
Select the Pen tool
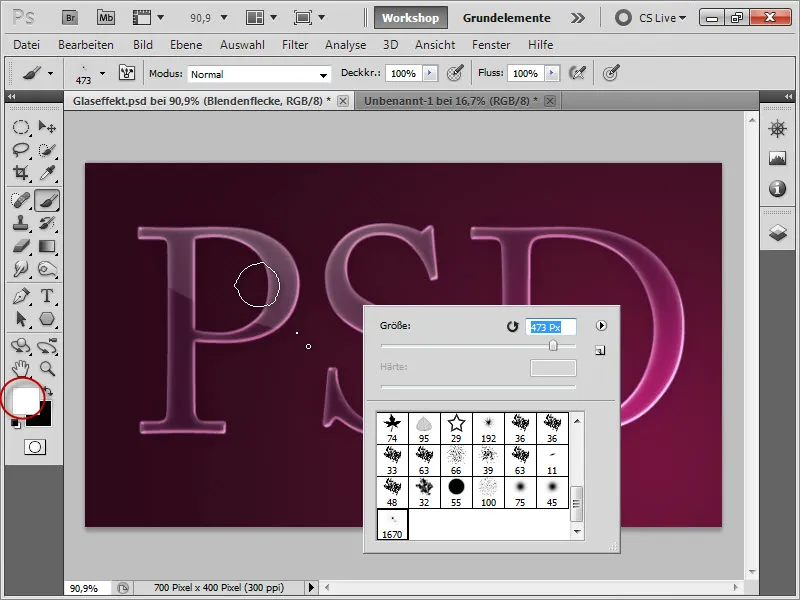point(21,296)
